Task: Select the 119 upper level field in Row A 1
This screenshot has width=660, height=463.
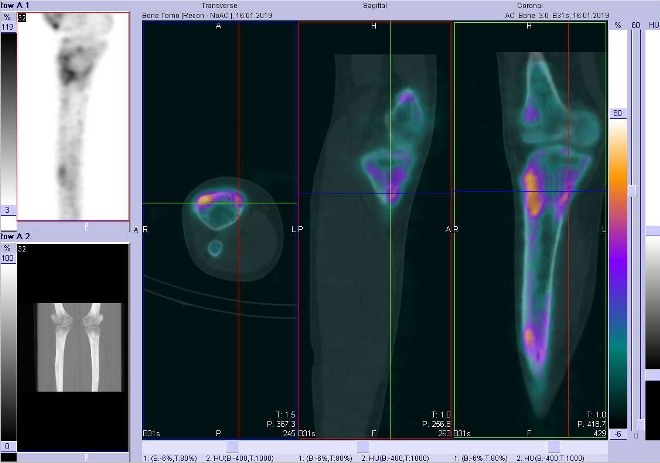Action: [x=8, y=27]
